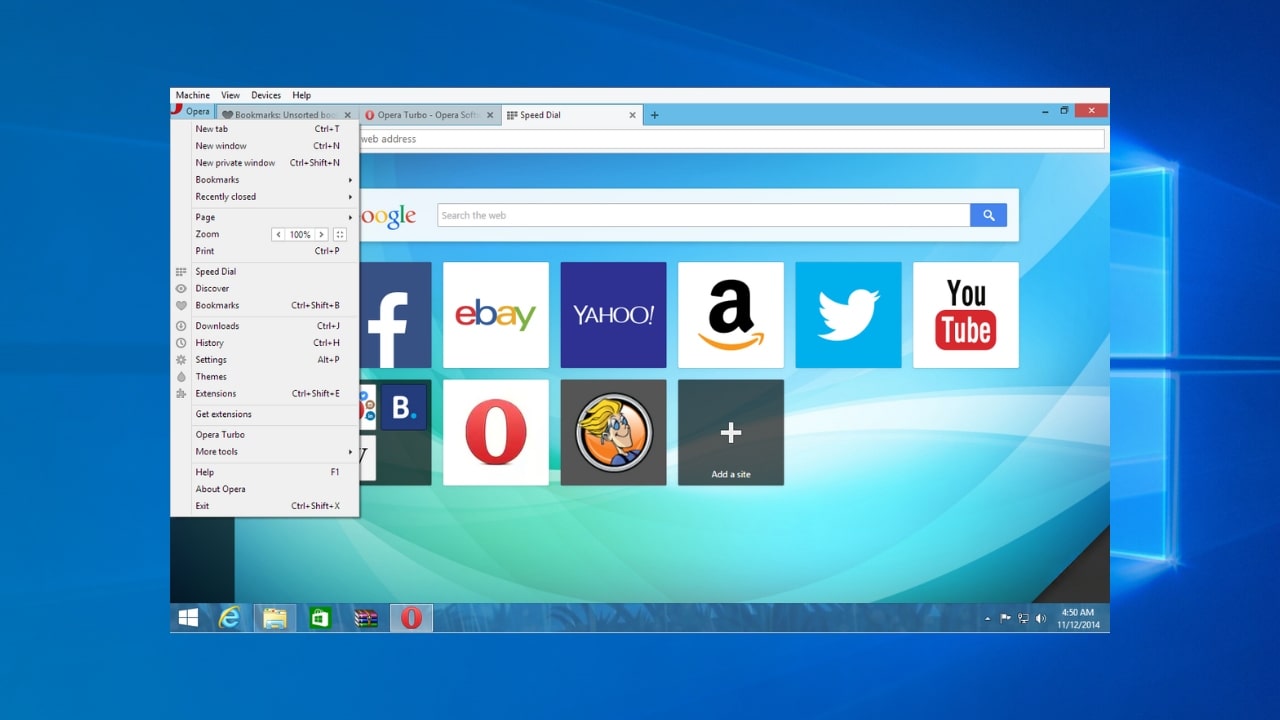The width and height of the screenshot is (1280, 720).
Task: Switch to the Opera Turbo tab
Action: point(428,115)
